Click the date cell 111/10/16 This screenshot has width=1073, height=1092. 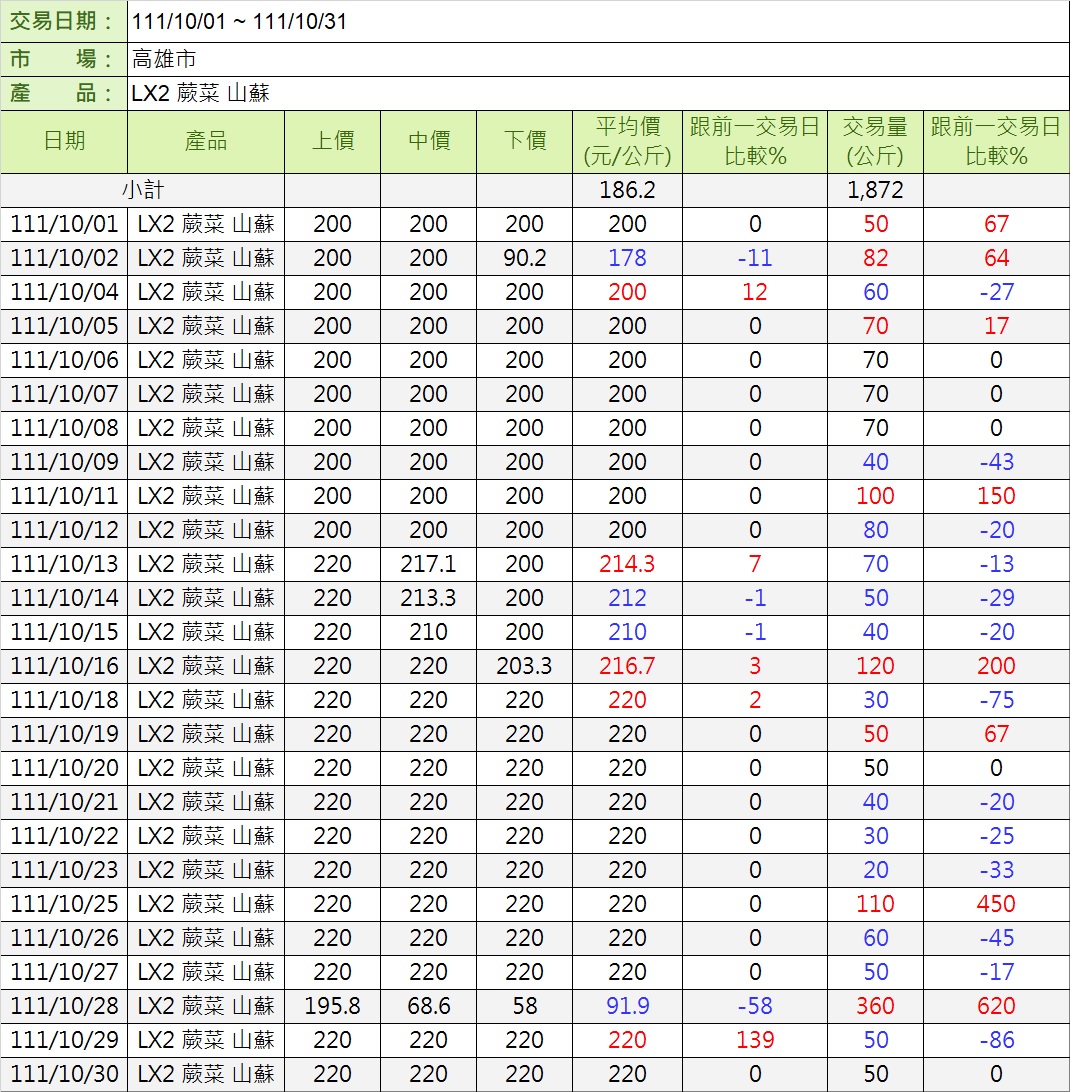click(x=64, y=666)
